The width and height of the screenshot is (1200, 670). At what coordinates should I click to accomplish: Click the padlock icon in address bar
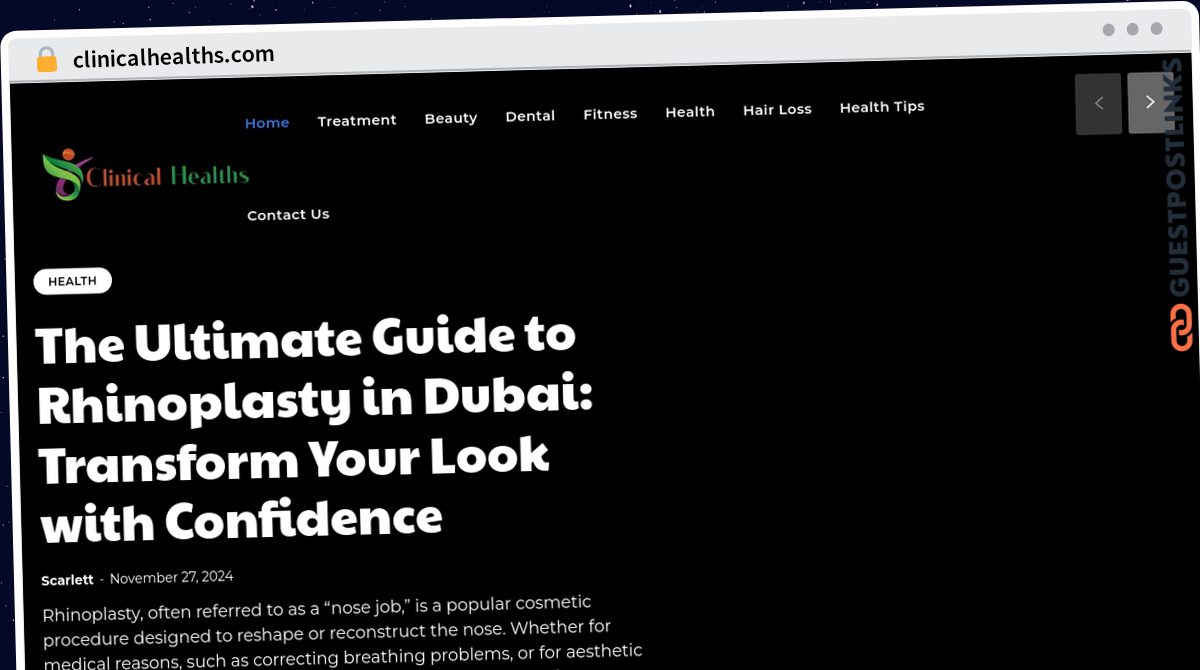(46, 60)
